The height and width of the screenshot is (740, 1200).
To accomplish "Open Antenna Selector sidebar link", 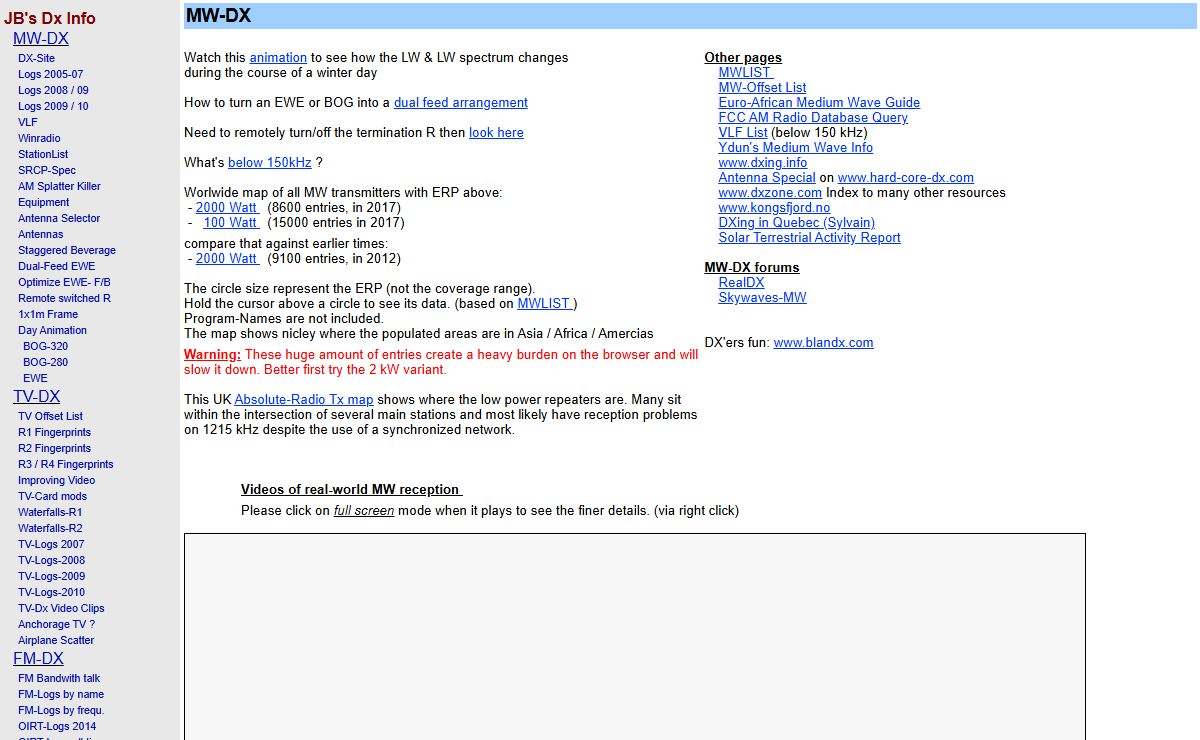I will [59, 218].
